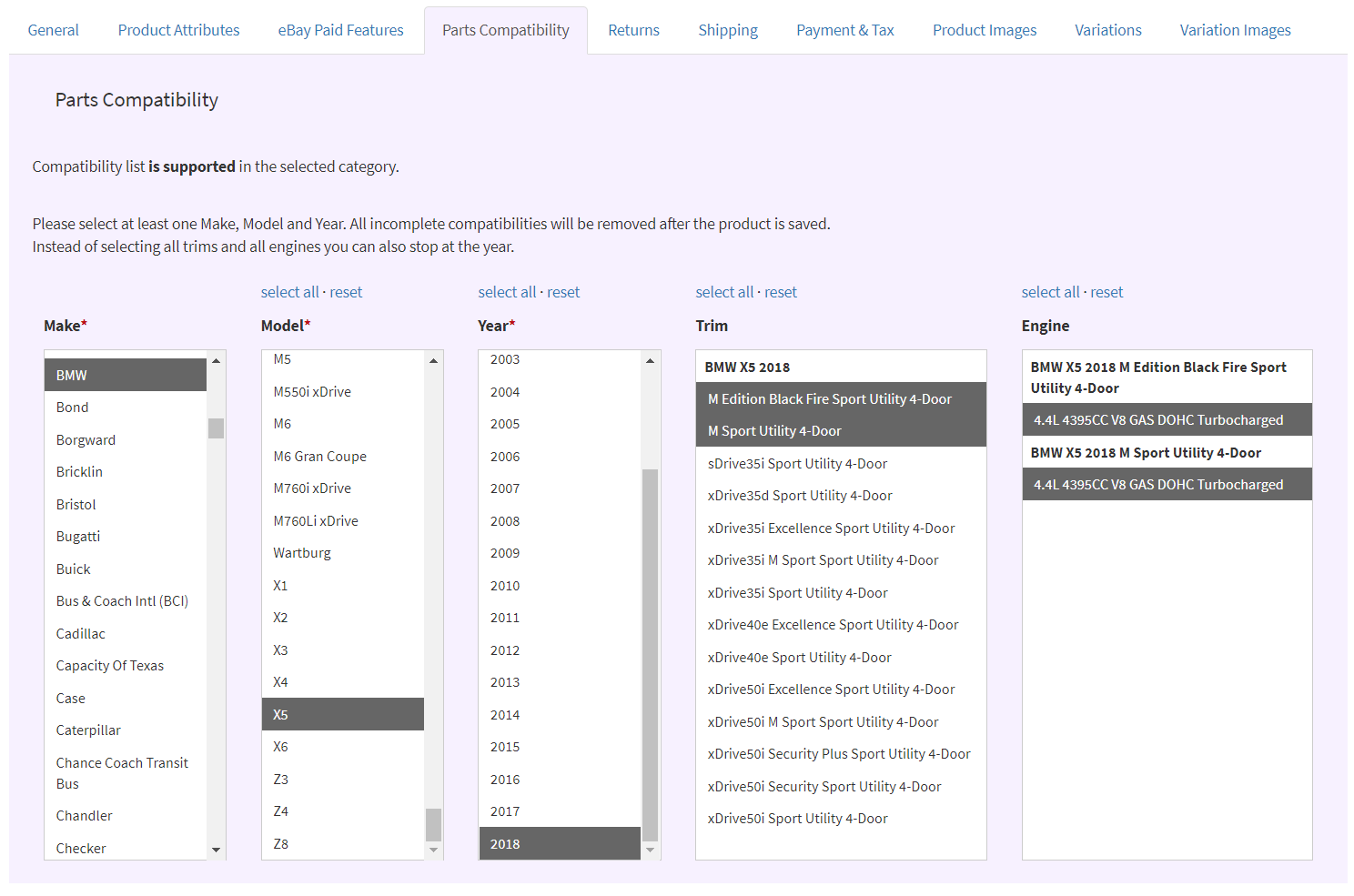Select the Parts Compatibility tab
The width and height of the screenshot is (1354, 896).
[506, 30]
